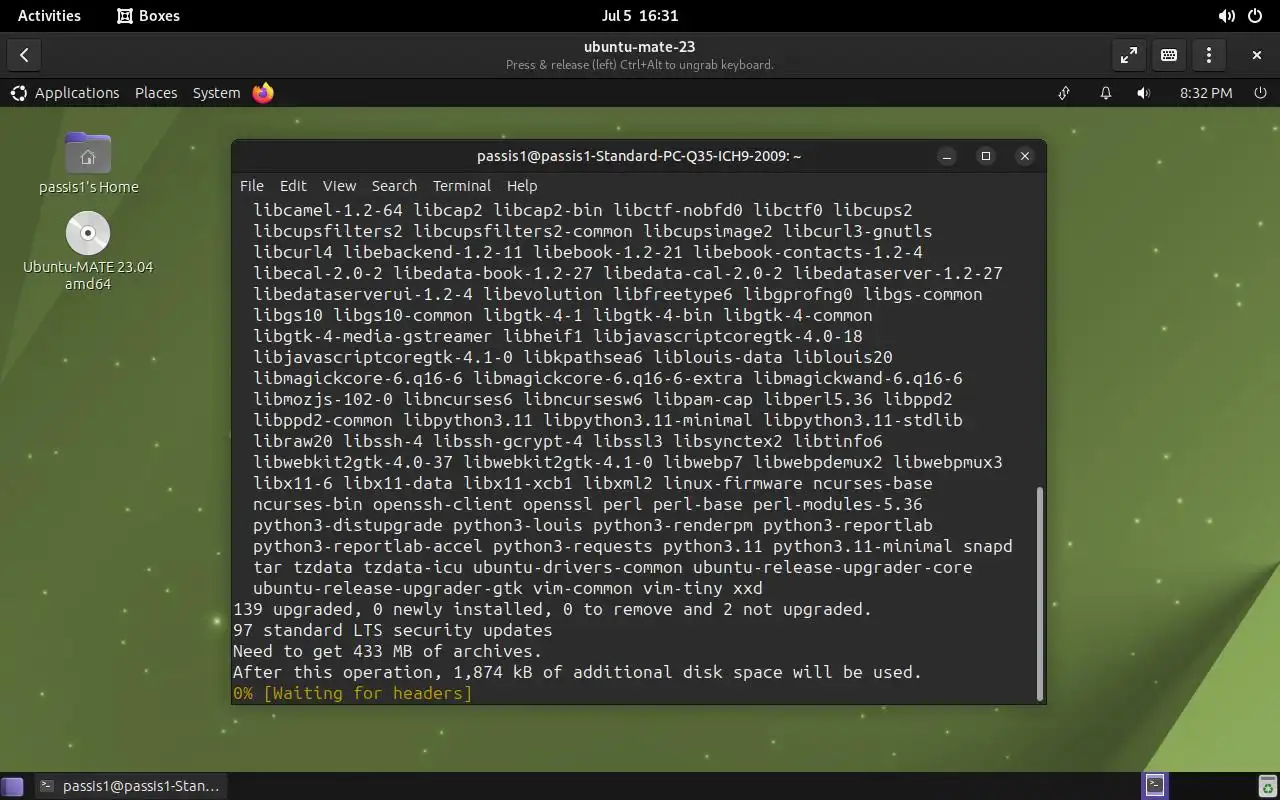The image size is (1280, 800).
Task: Click 'perl-modules-5.36' package name
Action: click(x=838, y=504)
